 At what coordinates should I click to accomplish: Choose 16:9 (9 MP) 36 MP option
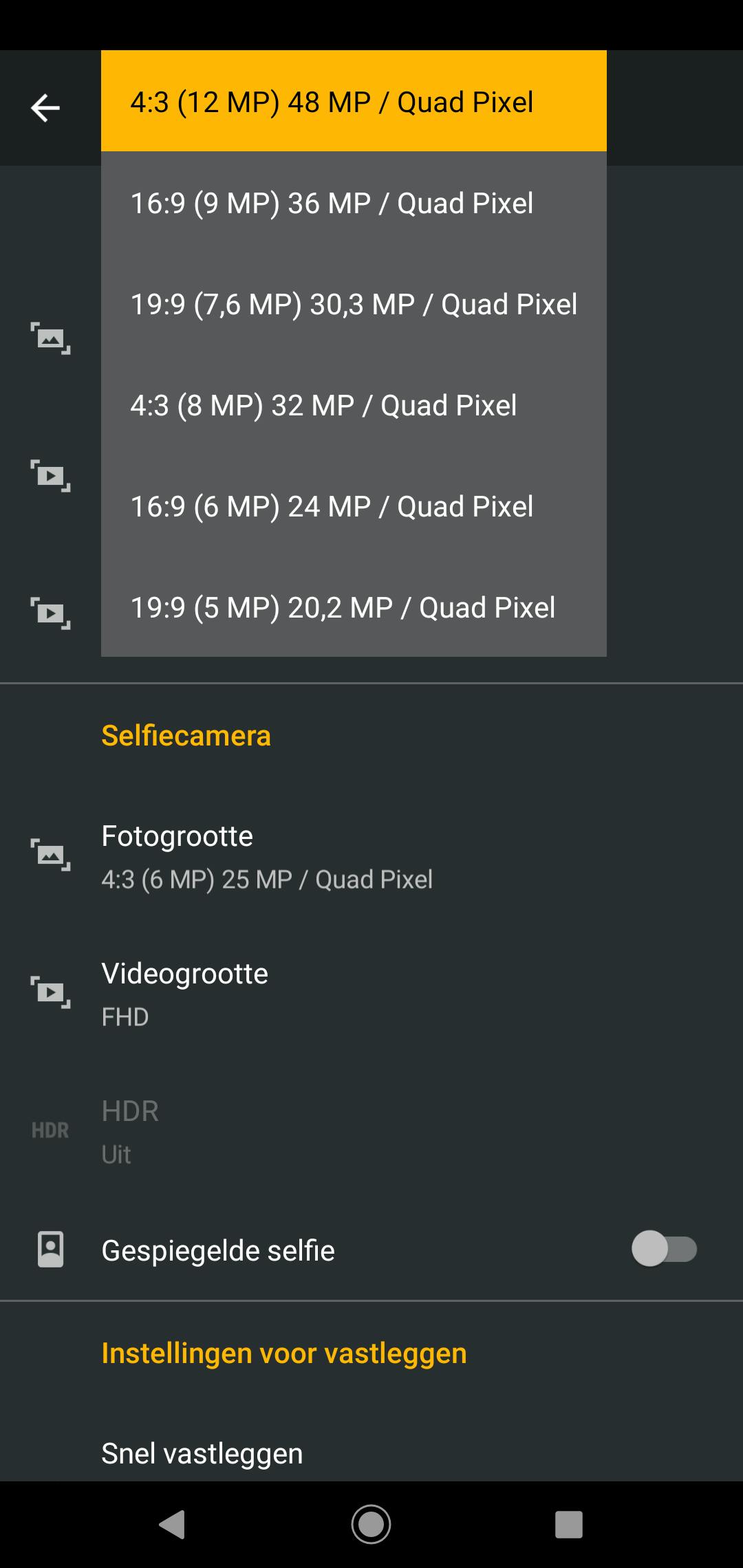[354, 203]
